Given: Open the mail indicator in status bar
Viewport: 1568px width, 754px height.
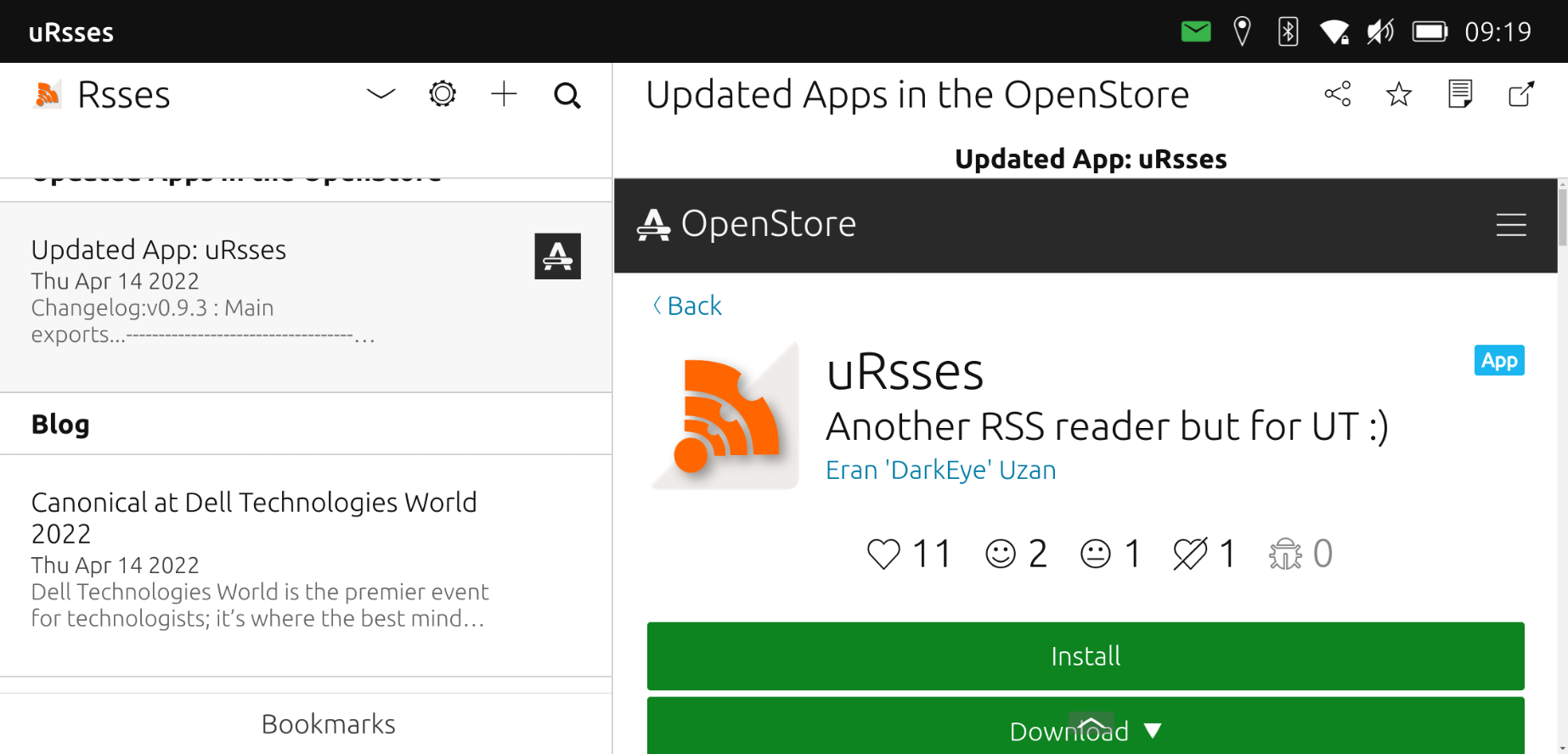Looking at the screenshot, I should pos(1196,32).
